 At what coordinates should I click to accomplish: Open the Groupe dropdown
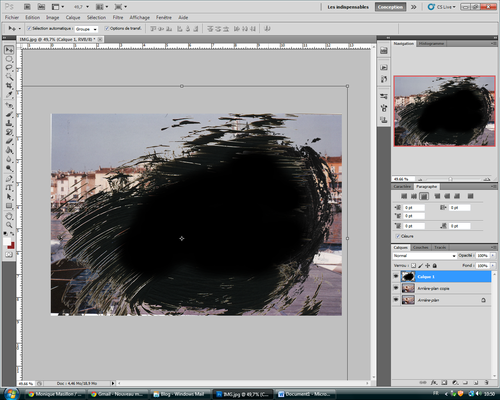tap(86, 29)
